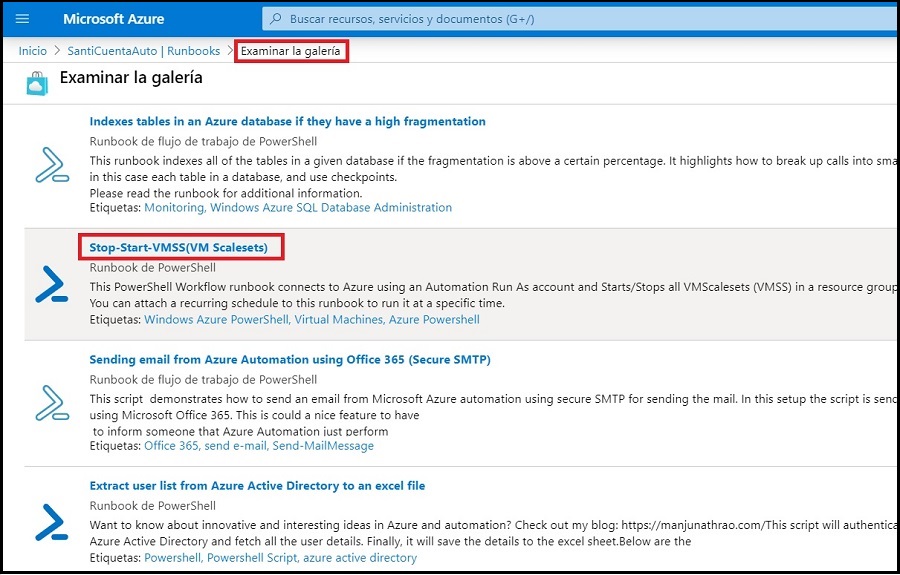The width and height of the screenshot is (900, 575).
Task: Click PowerShell icon for Stop-Start-VMSS runbook
Action: (52, 284)
